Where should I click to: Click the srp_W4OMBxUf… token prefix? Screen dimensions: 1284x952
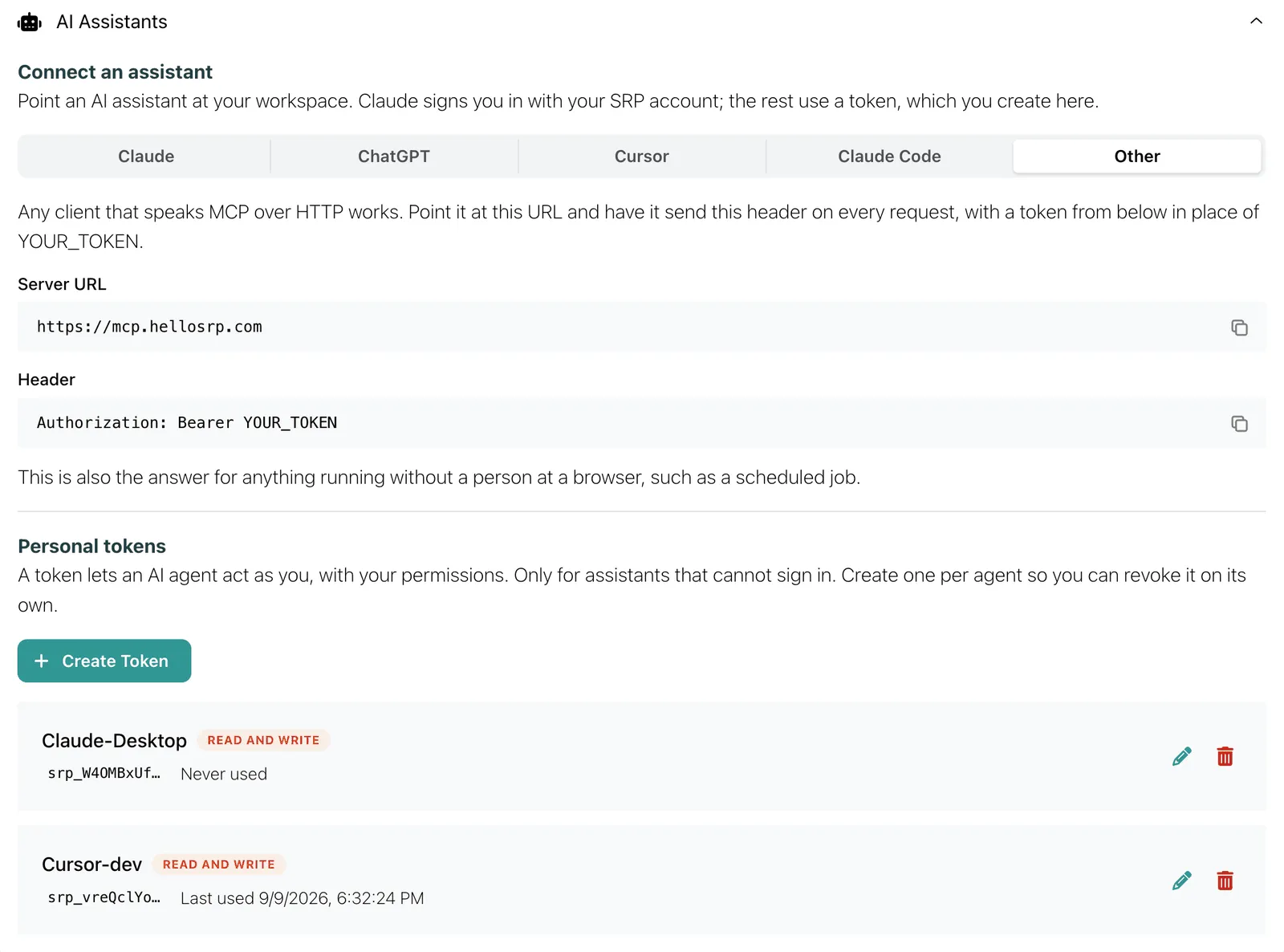[x=104, y=774]
